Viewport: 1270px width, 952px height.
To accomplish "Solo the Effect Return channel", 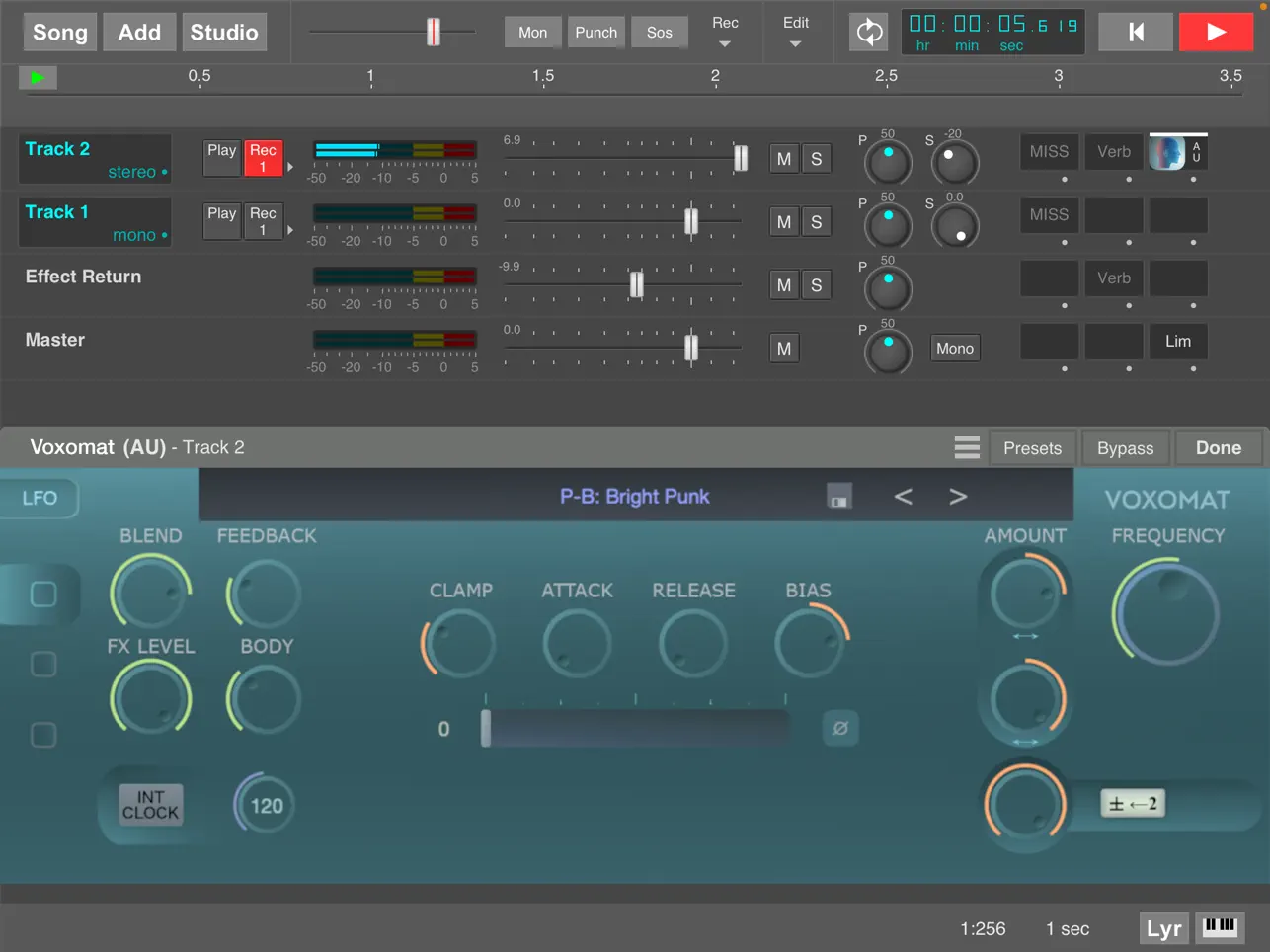I will (x=816, y=285).
